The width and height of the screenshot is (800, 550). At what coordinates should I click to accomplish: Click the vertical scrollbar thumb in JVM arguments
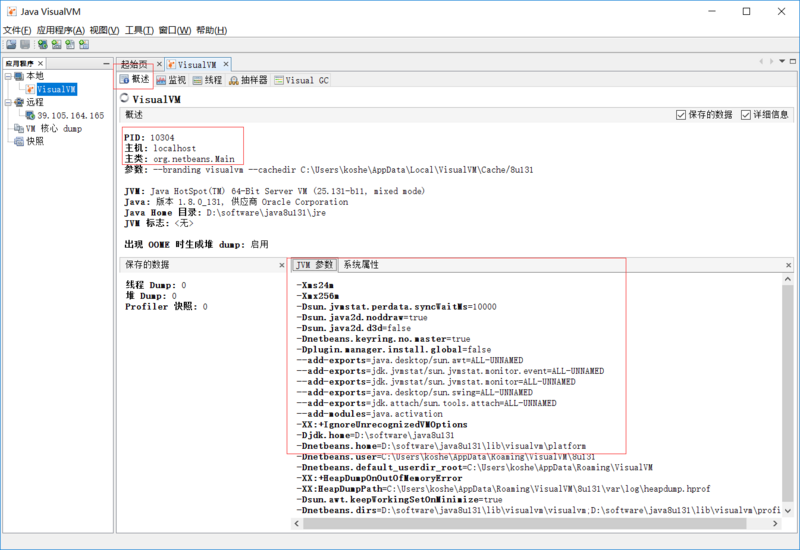[788, 393]
